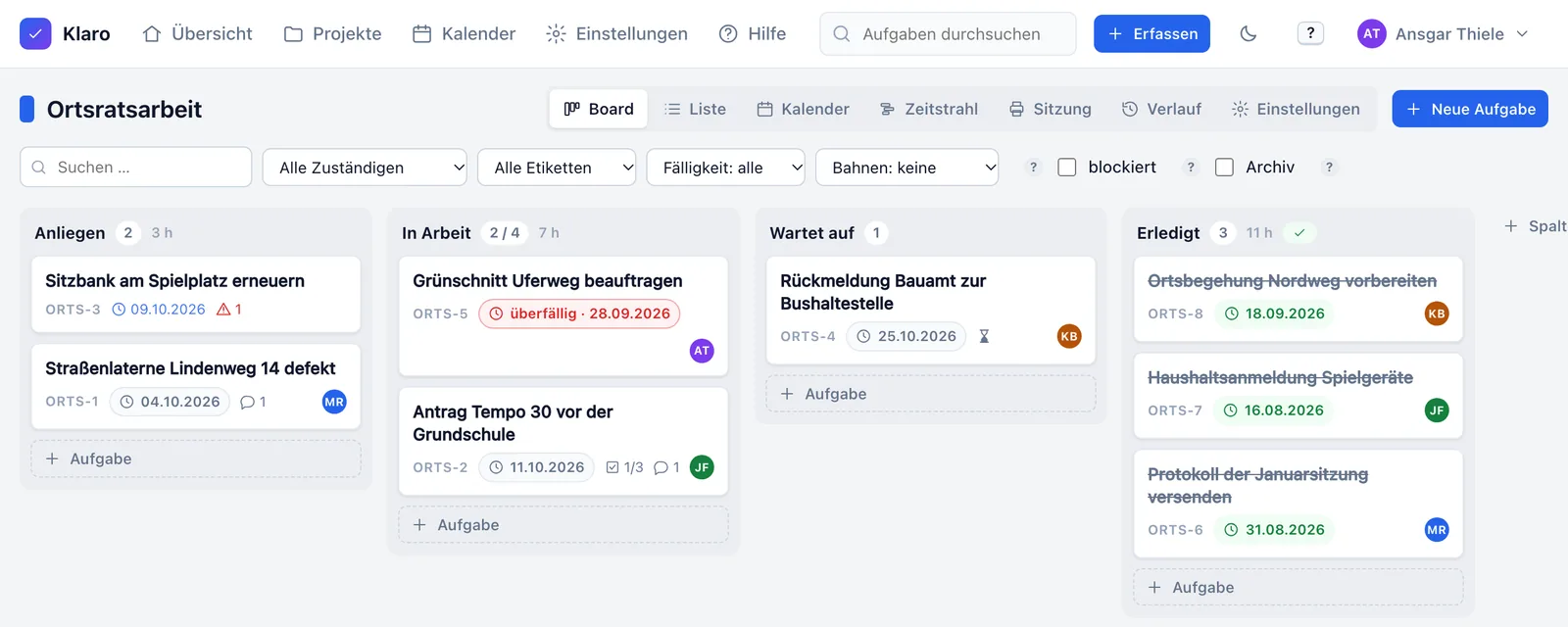Click KB avatar on Ortsbegehung Nordweg card

pyautogui.click(x=1437, y=313)
